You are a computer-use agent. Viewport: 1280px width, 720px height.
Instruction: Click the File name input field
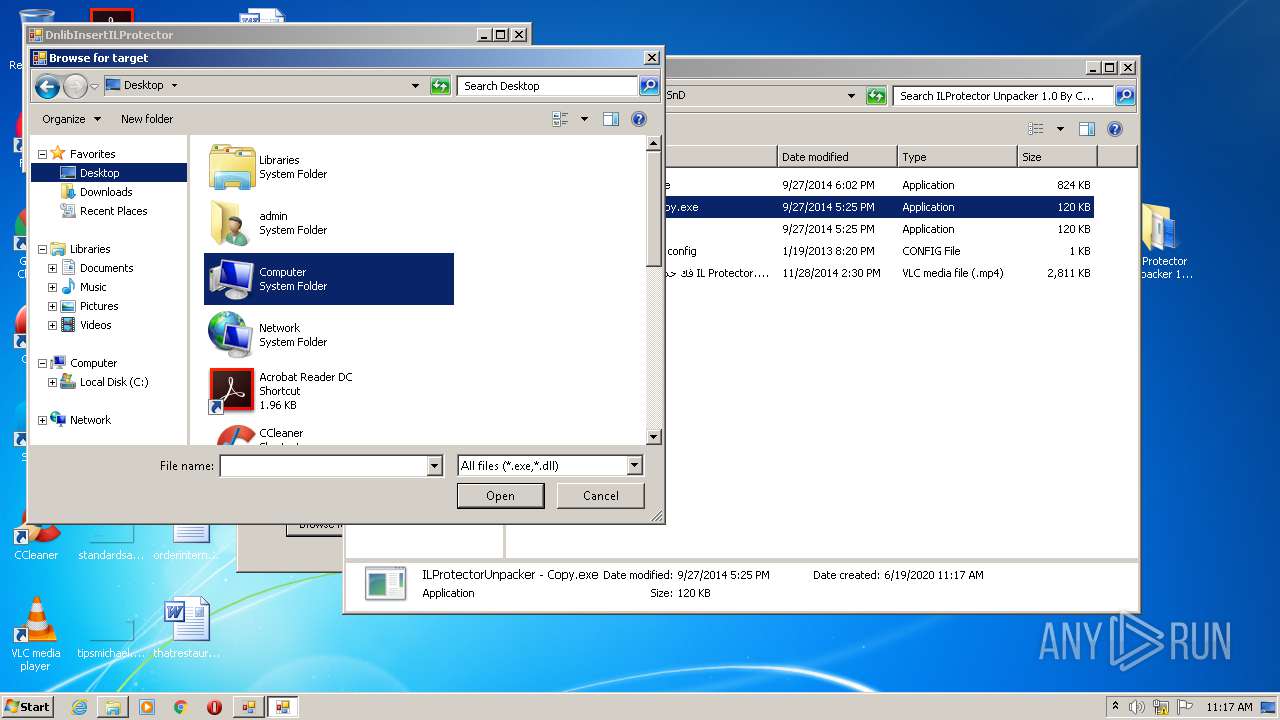point(324,466)
